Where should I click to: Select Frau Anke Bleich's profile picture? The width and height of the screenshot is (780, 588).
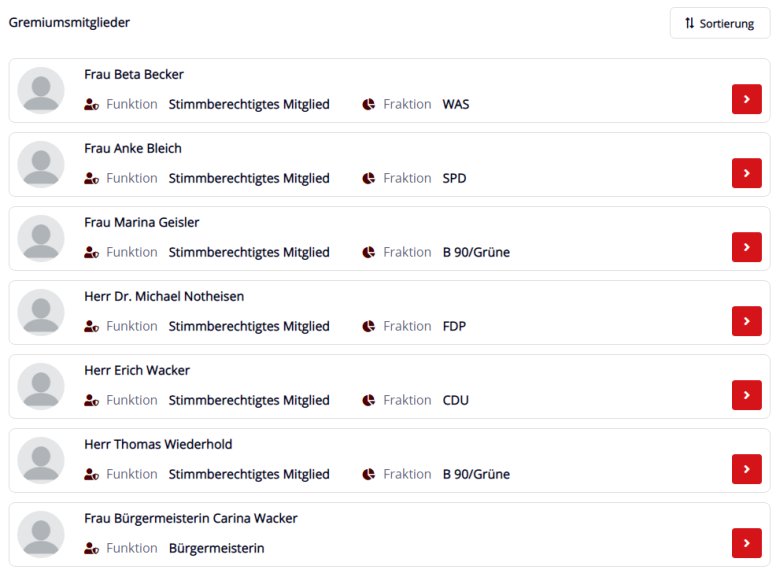[x=41, y=164]
